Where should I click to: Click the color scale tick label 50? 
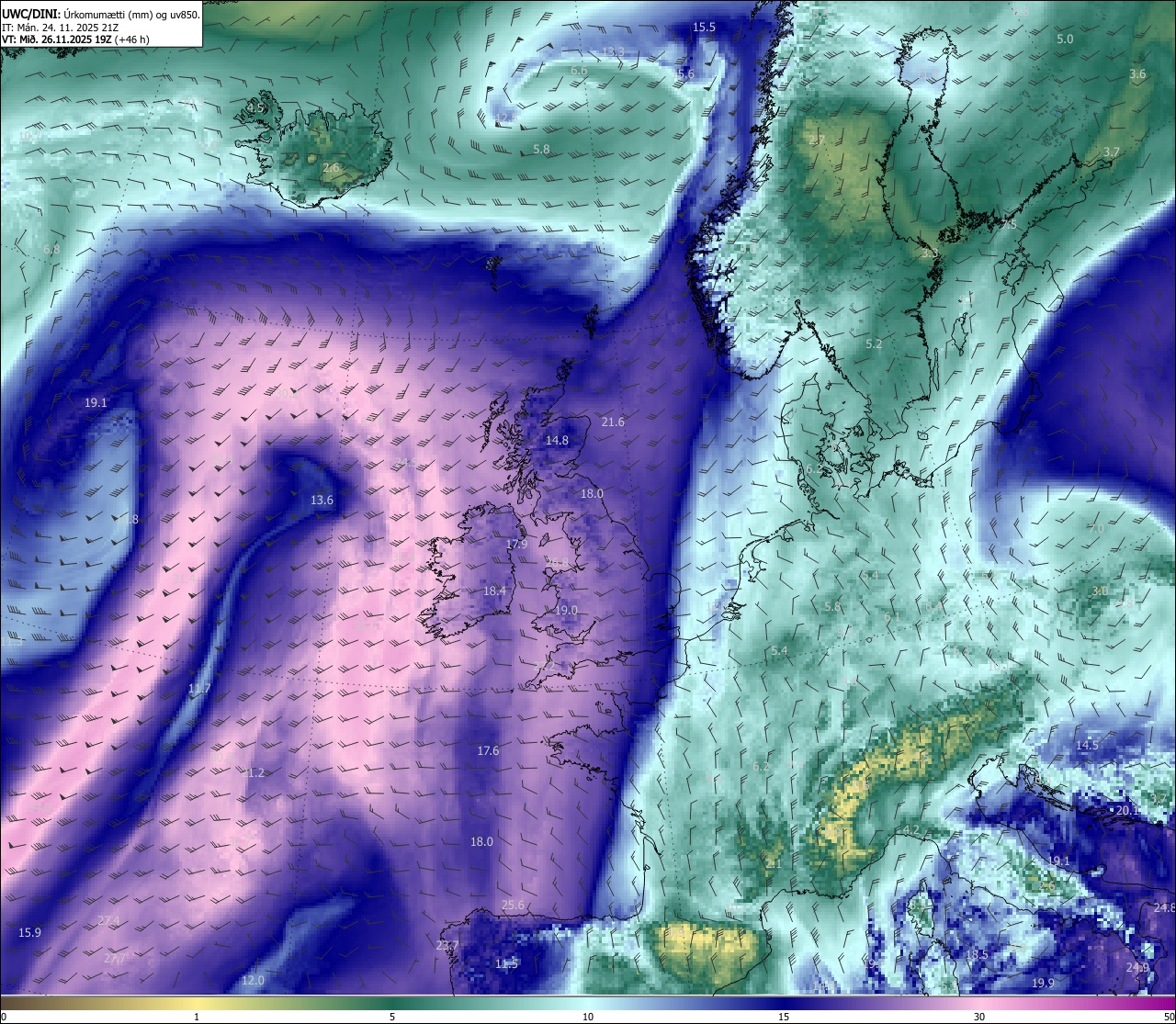(1169, 1017)
